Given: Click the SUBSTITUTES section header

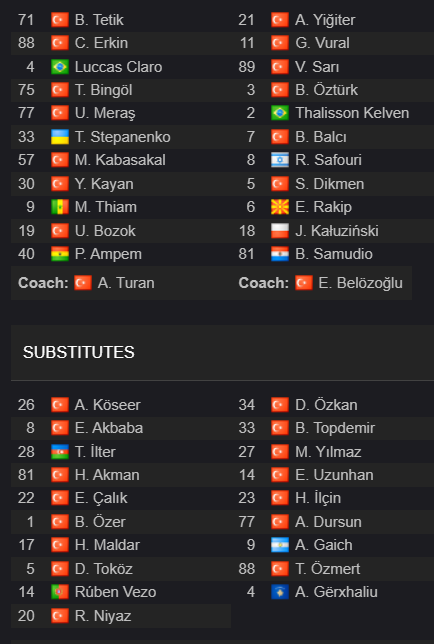Looking at the screenshot, I should click(79, 352).
